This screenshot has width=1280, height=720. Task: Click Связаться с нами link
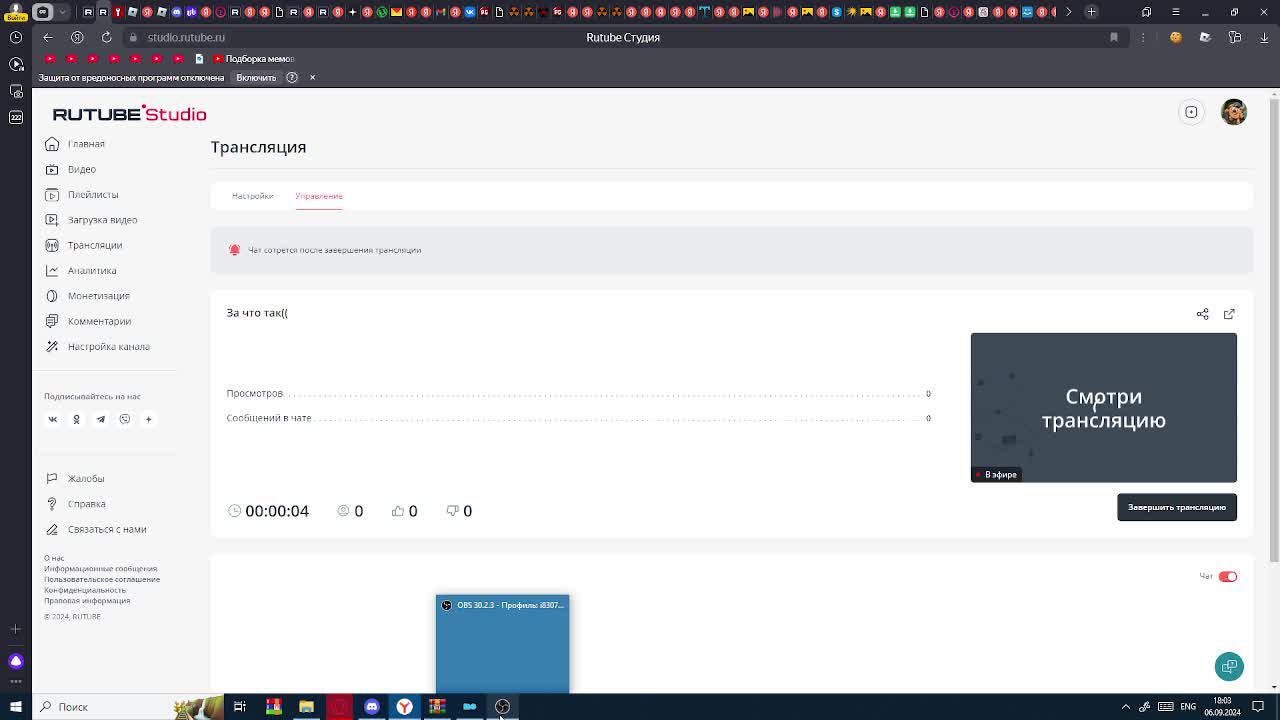point(96,530)
